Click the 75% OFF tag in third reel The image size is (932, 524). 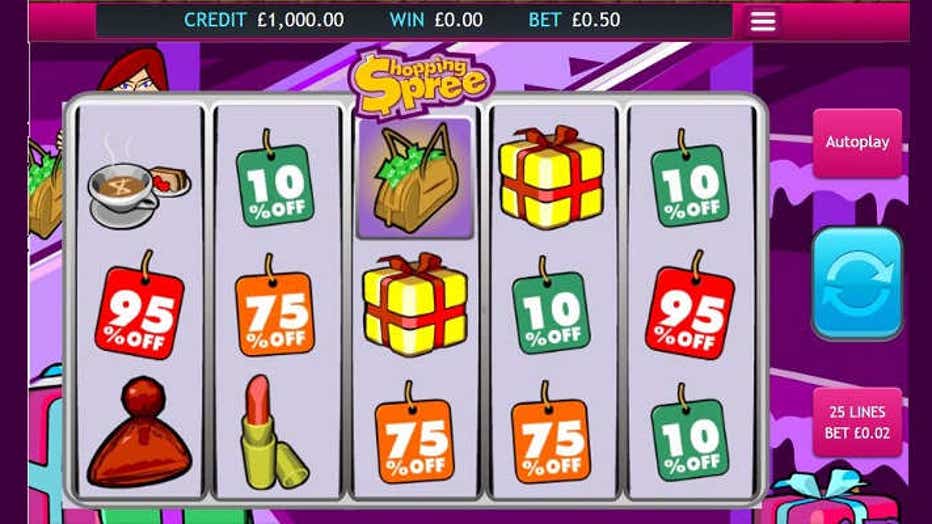(414, 433)
